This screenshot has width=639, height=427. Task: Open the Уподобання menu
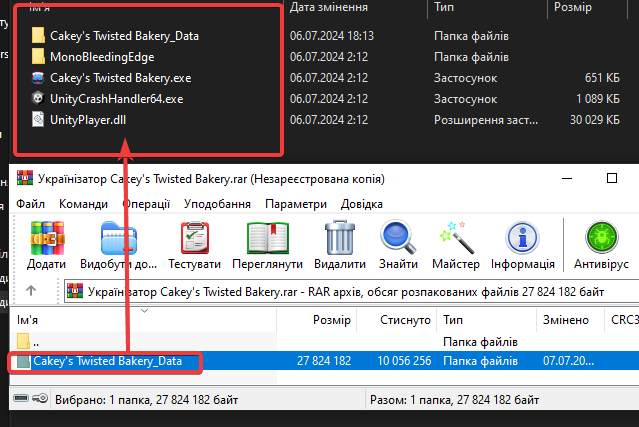pos(217,204)
